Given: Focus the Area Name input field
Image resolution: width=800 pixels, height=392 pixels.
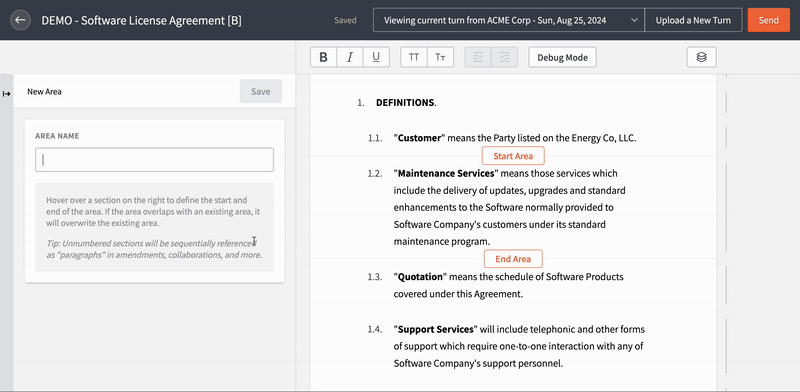Looking at the screenshot, I should [x=155, y=160].
